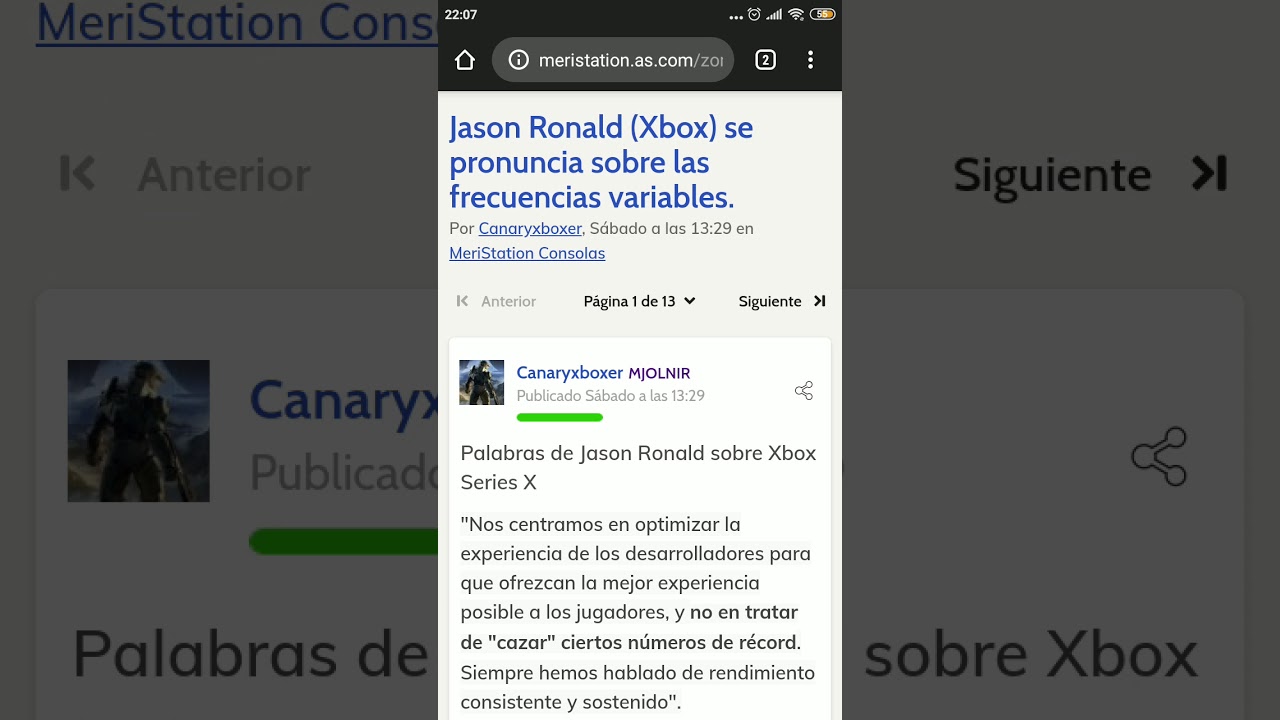Open Canaryxboxer profile name in post header

pyautogui.click(x=569, y=373)
